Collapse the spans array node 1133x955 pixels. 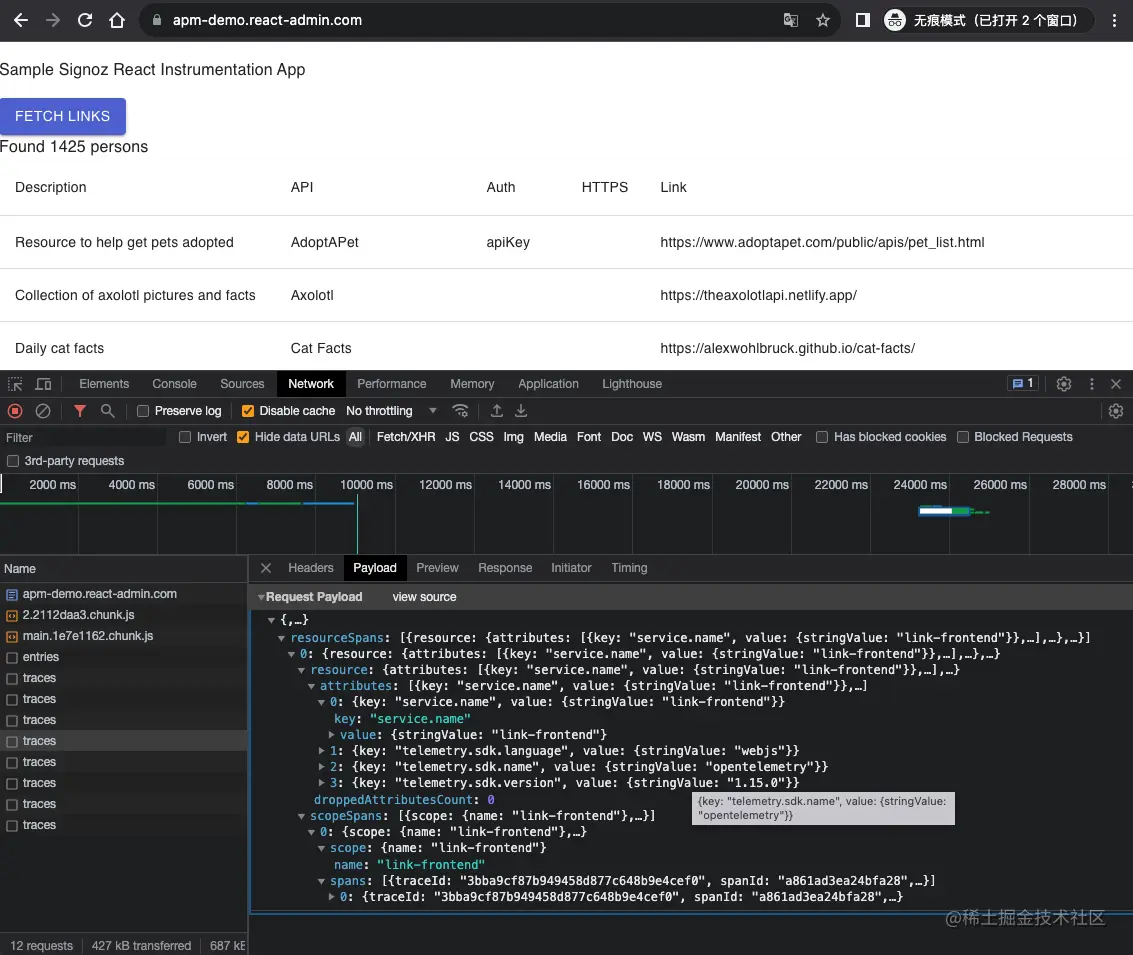(322, 881)
